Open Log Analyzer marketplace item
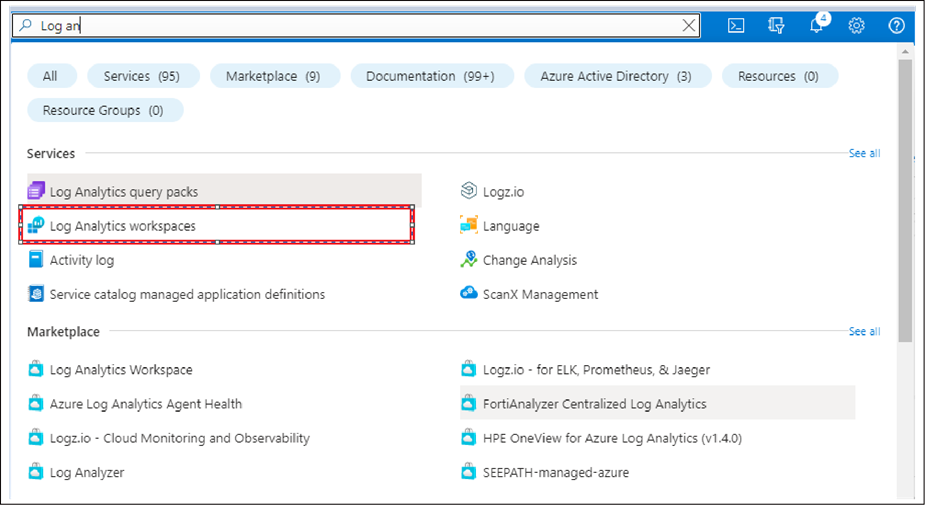Screen dimensions: 925x505 87,473
